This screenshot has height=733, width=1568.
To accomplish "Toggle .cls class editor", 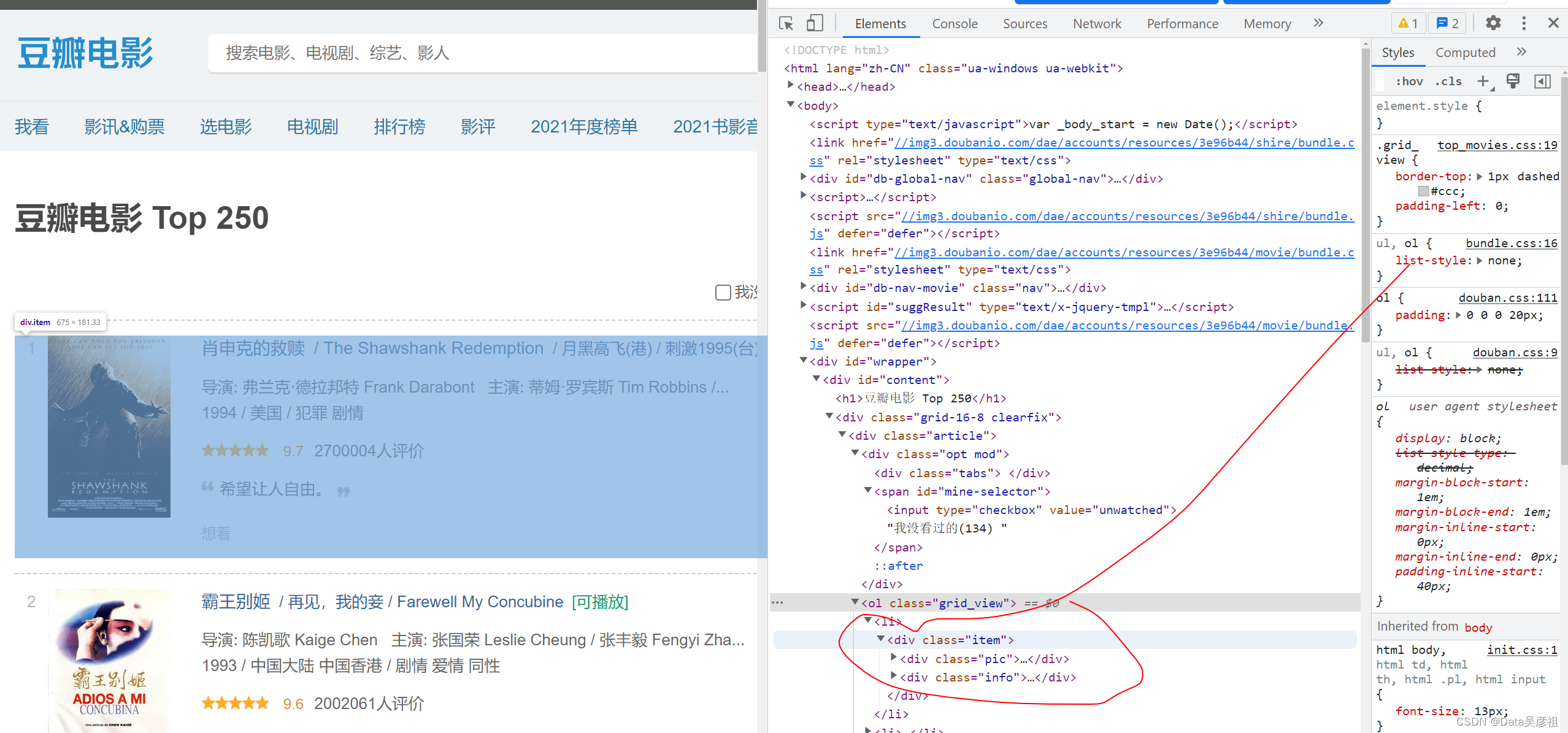I will point(1448,81).
